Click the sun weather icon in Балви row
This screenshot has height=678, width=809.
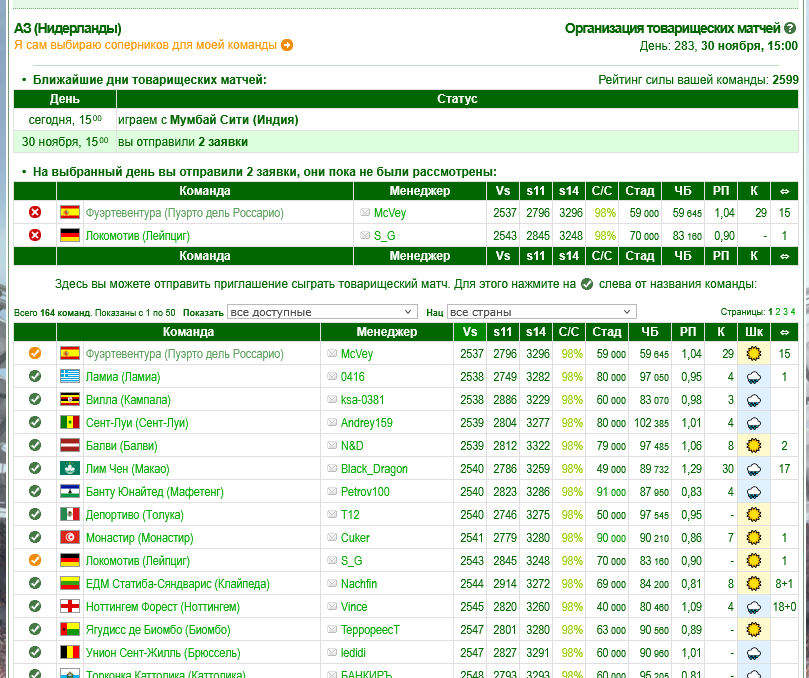(x=754, y=445)
